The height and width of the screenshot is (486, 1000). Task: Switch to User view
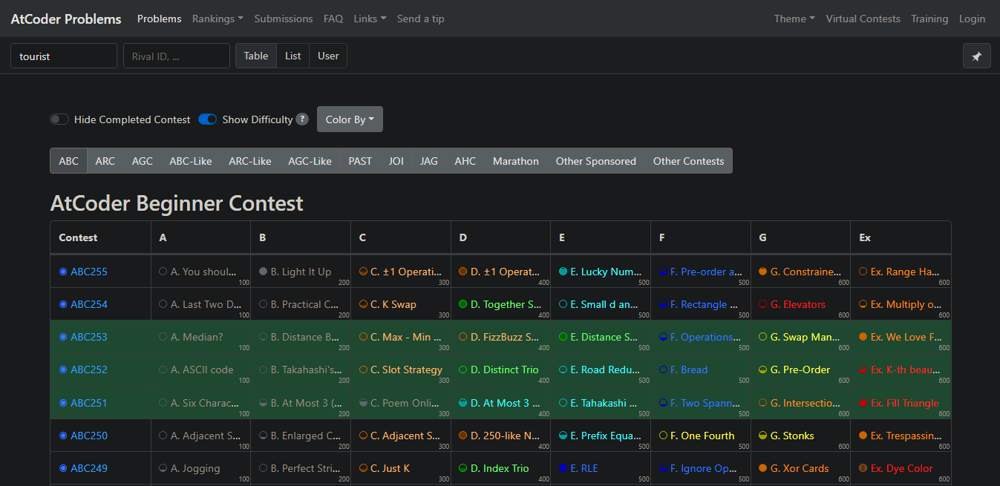[328, 56]
